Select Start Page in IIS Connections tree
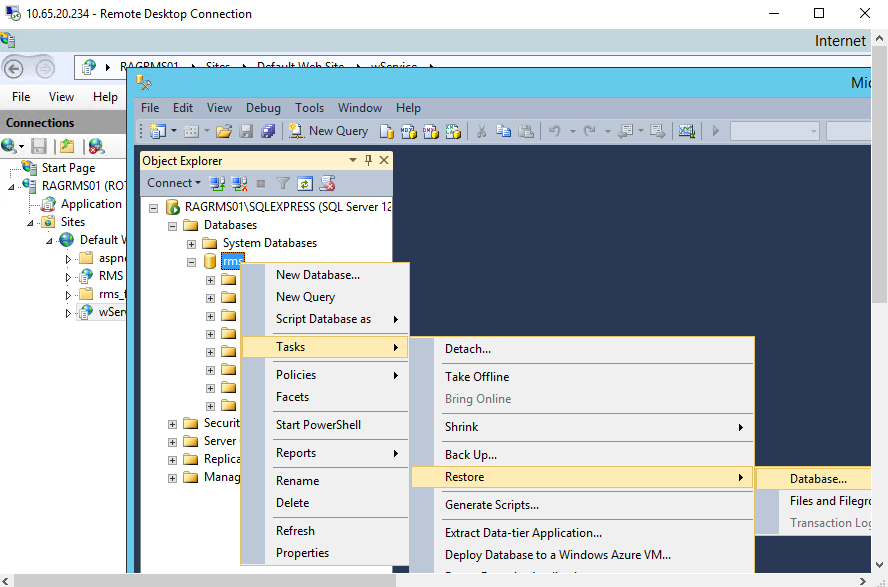888x587 pixels. [x=68, y=168]
